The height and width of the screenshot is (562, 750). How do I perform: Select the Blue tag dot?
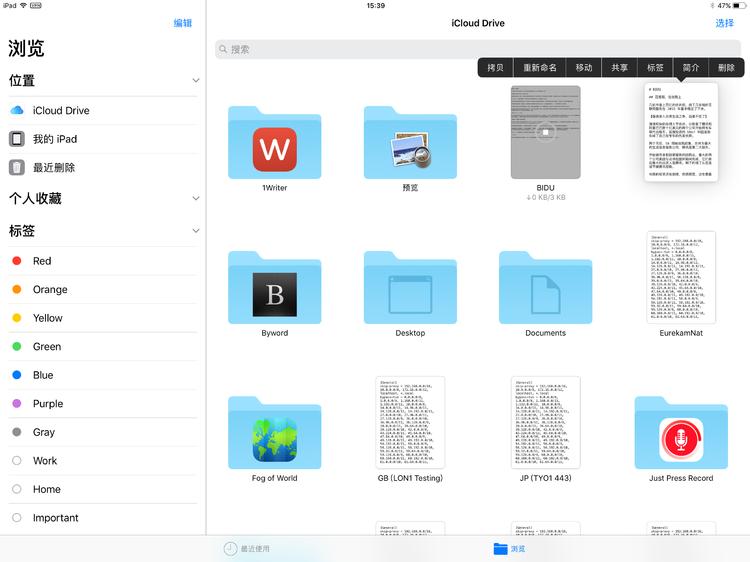point(17,375)
